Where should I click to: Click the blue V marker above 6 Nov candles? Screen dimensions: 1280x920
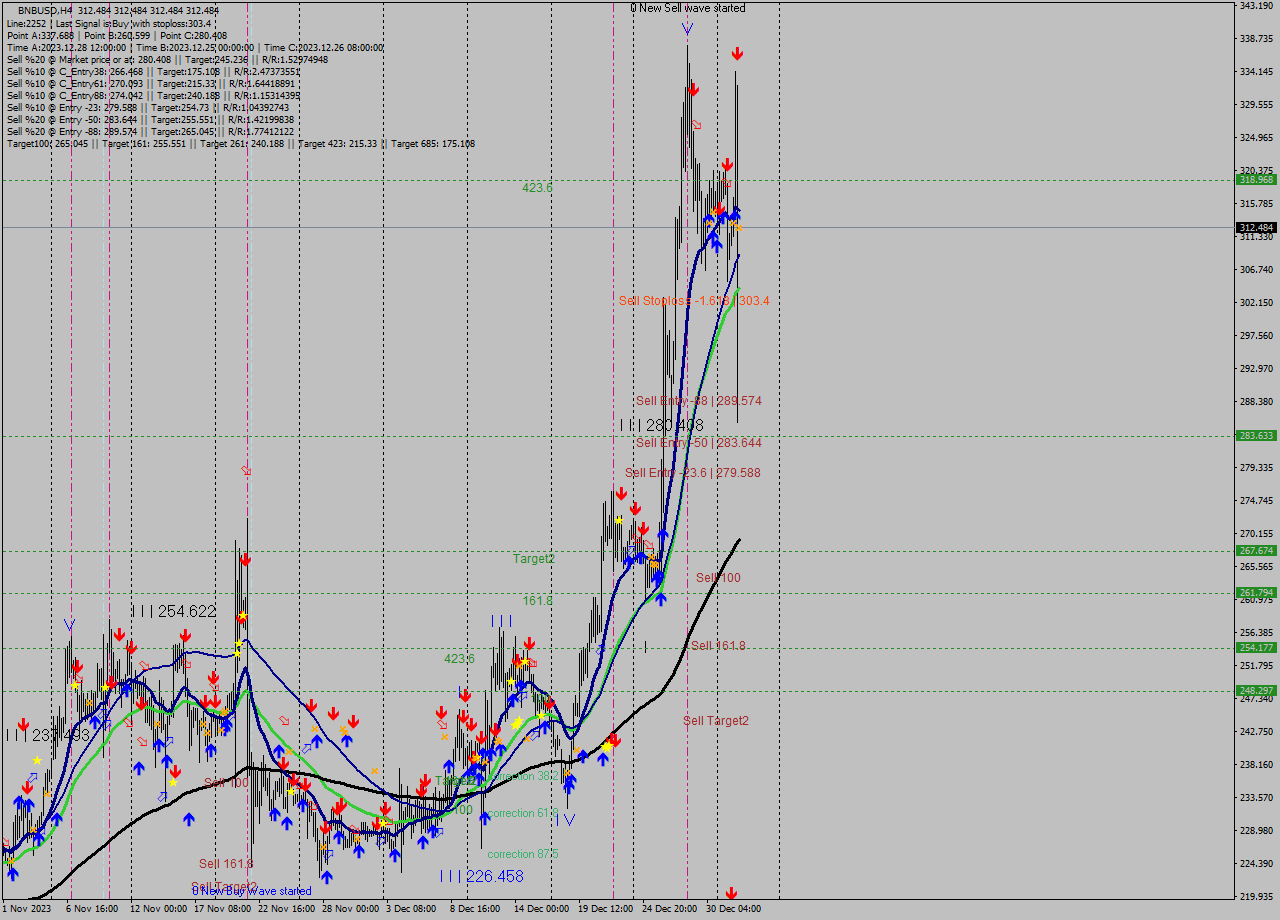click(x=69, y=624)
